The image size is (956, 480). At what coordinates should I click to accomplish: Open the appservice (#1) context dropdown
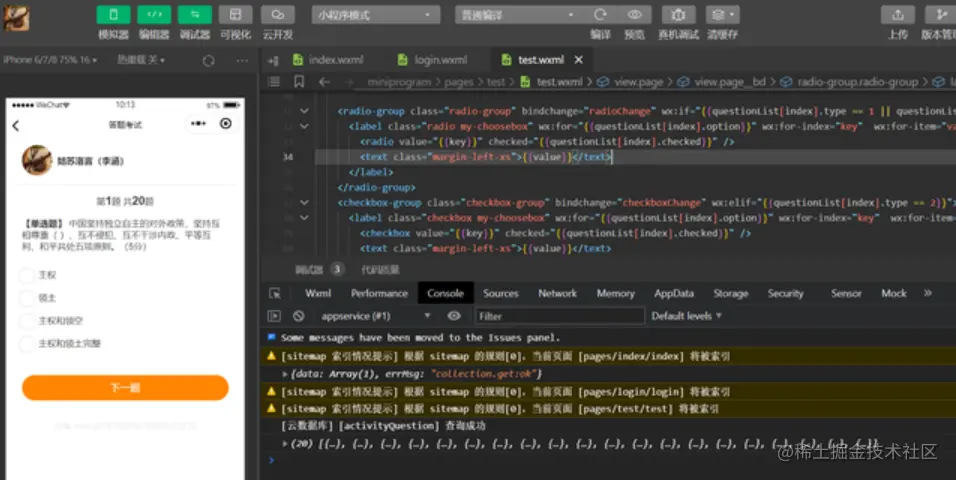(376, 316)
